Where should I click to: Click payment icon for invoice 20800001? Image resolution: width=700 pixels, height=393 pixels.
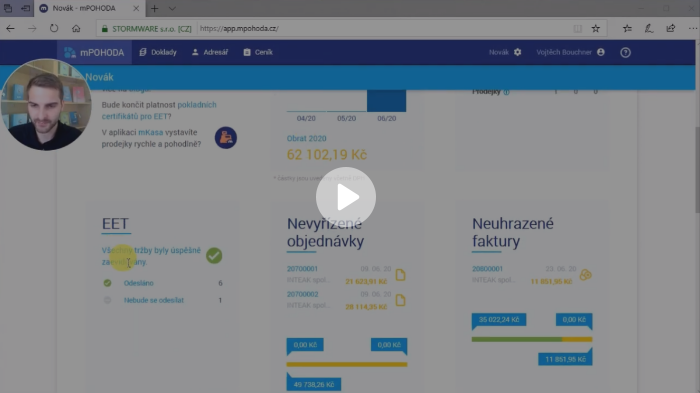(x=585, y=275)
